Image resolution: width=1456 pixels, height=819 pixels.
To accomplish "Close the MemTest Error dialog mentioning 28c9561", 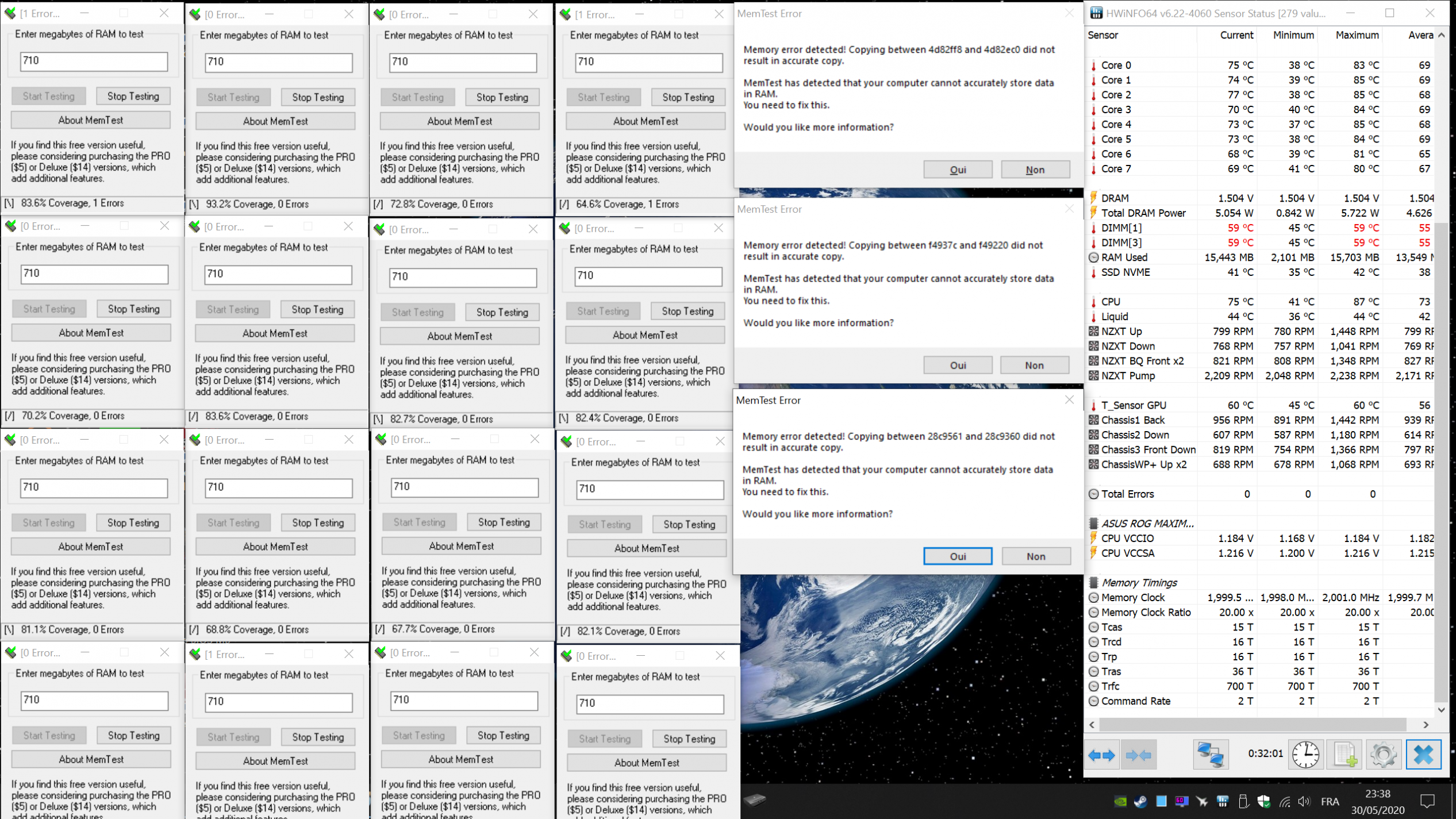I will pyautogui.click(x=1069, y=400).
